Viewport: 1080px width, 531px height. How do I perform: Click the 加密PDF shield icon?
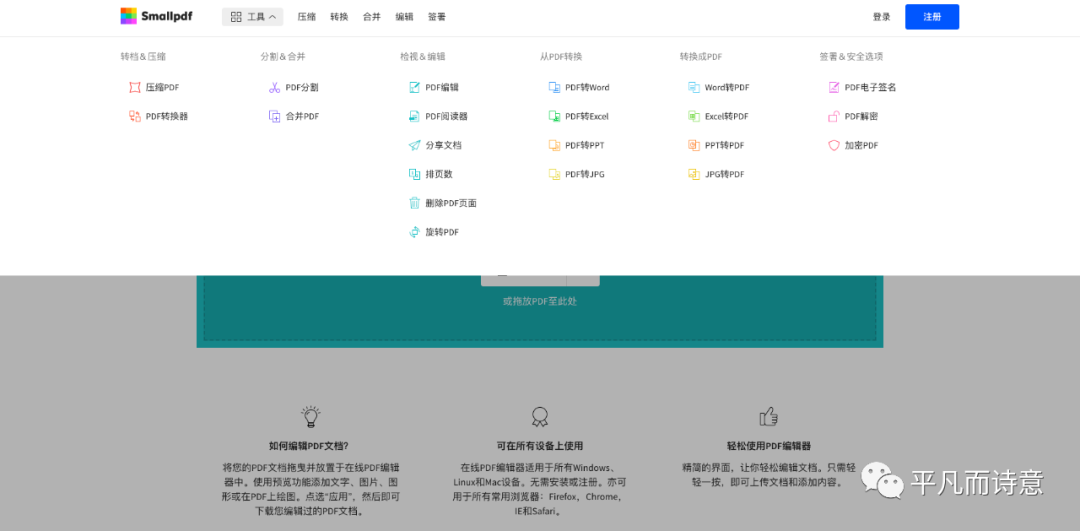[x=834, y=146]
